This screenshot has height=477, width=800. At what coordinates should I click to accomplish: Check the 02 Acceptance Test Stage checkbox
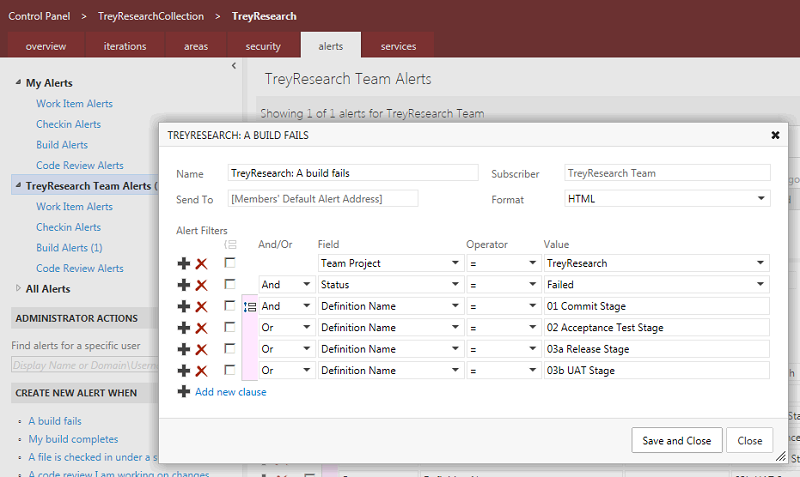[230, 327]
